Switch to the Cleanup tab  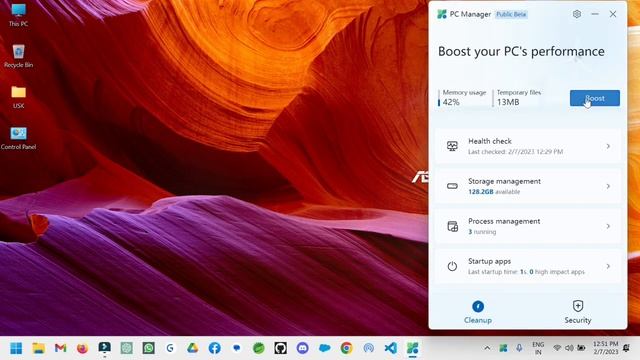(x=478, y=312)
